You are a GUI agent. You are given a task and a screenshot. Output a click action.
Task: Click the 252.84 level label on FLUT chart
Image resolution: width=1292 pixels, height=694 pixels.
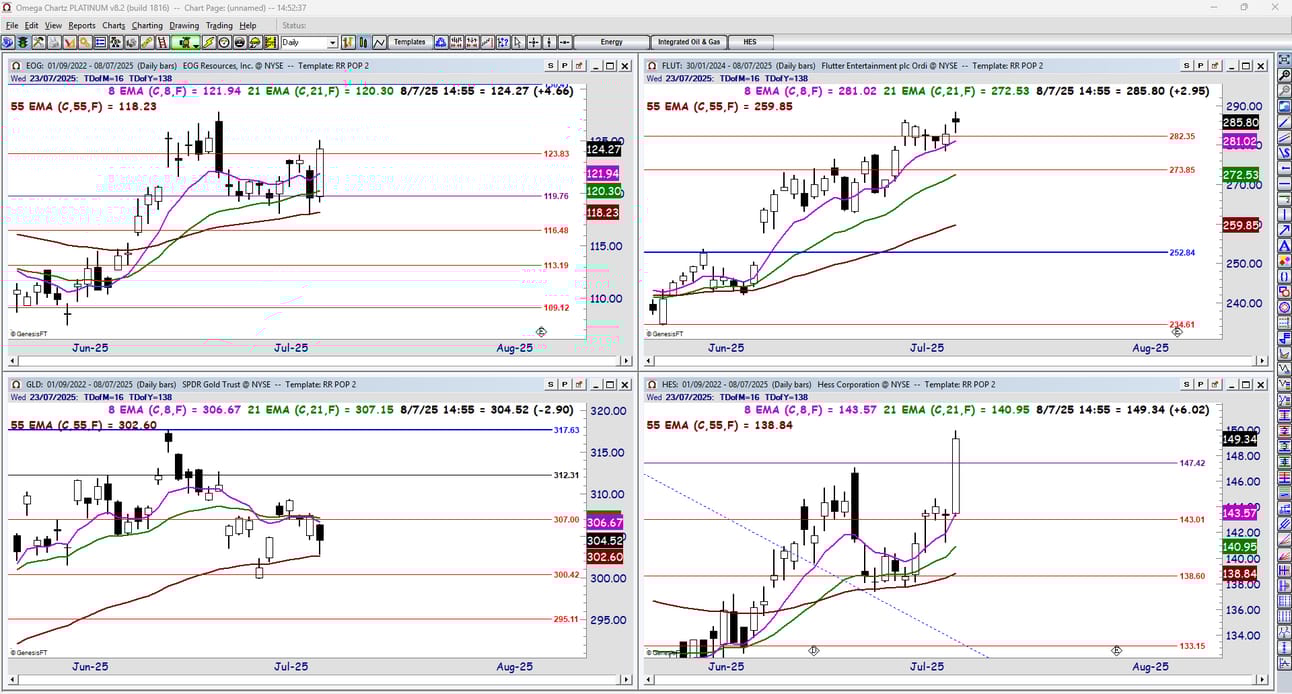1182,252
